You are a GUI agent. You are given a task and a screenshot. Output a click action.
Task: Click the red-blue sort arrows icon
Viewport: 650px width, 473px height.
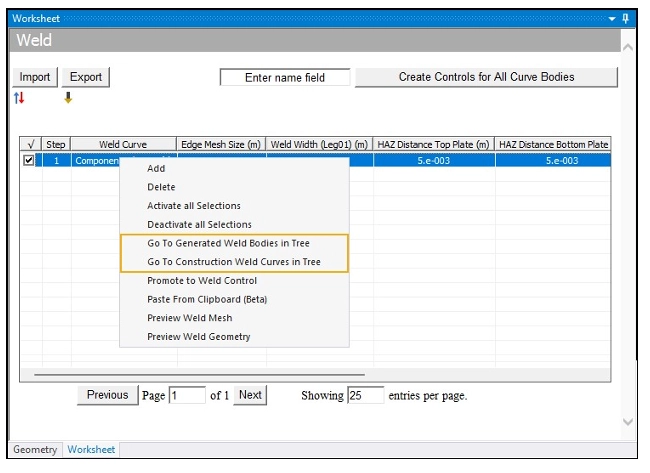click(20, 98)
